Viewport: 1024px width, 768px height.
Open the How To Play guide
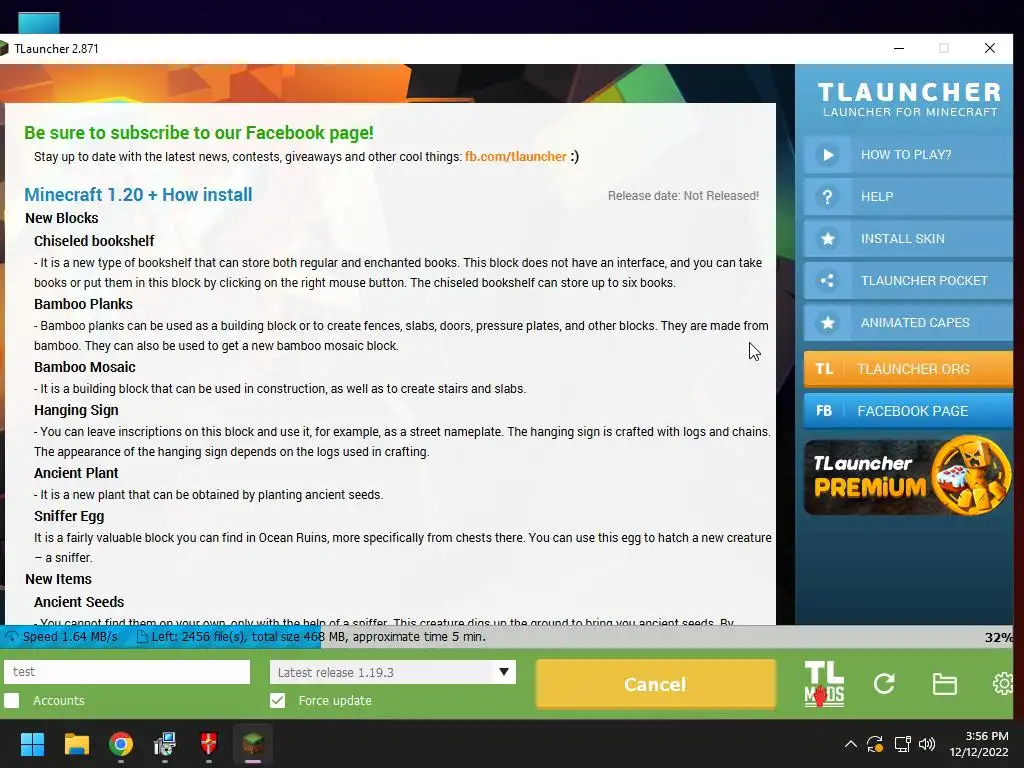click(908, 155)
